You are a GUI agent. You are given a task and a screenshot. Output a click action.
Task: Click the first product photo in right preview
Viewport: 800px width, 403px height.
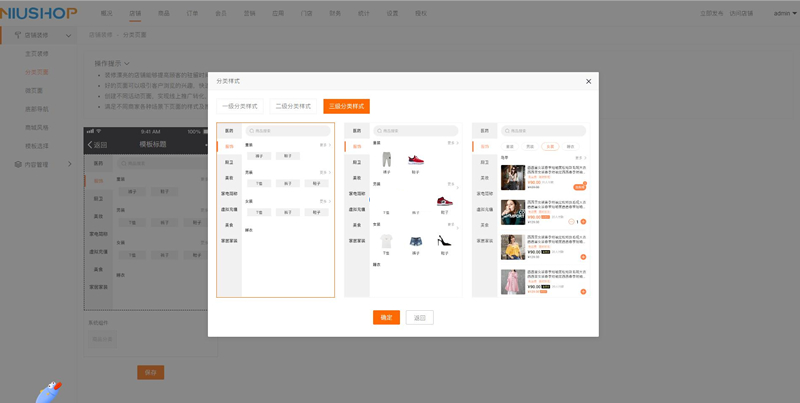[513, 177]
